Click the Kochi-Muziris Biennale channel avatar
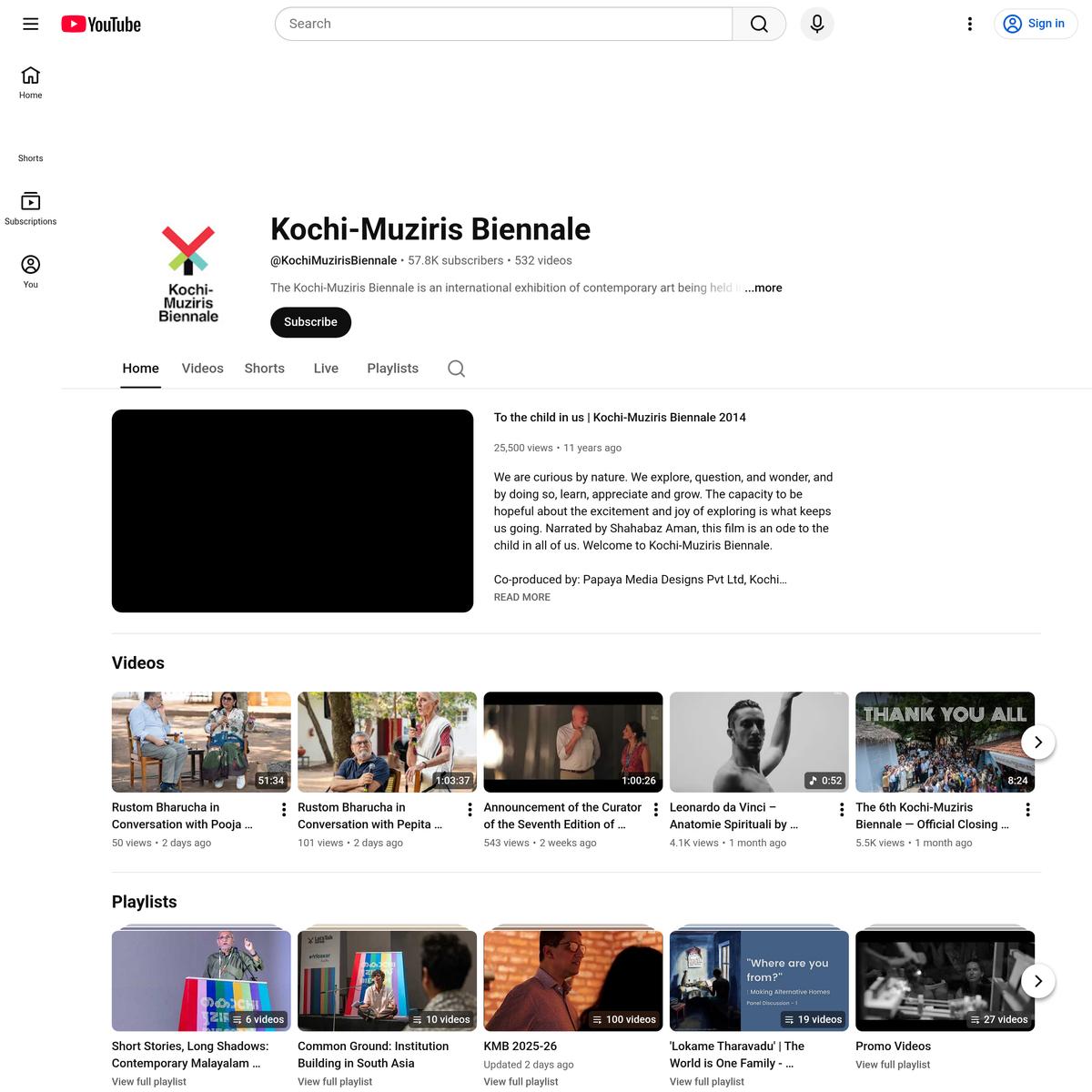The image size is (1092, 1092). [x=188, y=275]
